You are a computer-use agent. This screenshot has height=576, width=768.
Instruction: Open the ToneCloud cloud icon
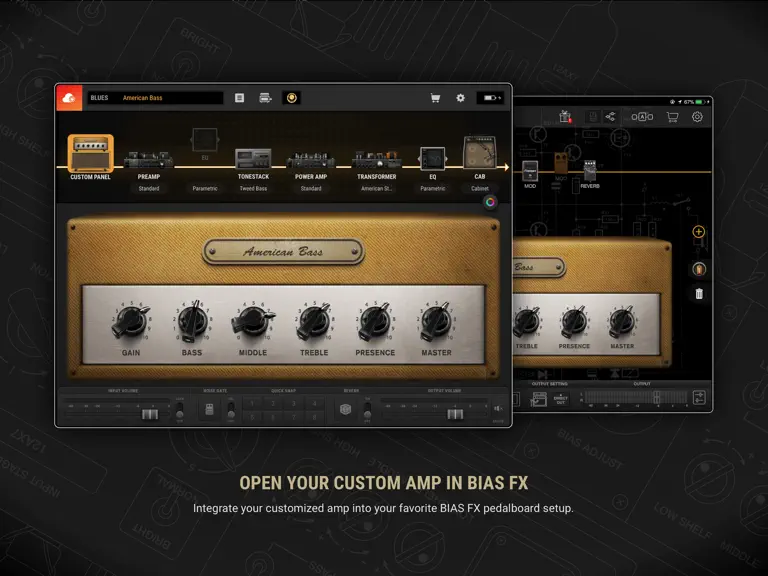(x=69, y=98)
